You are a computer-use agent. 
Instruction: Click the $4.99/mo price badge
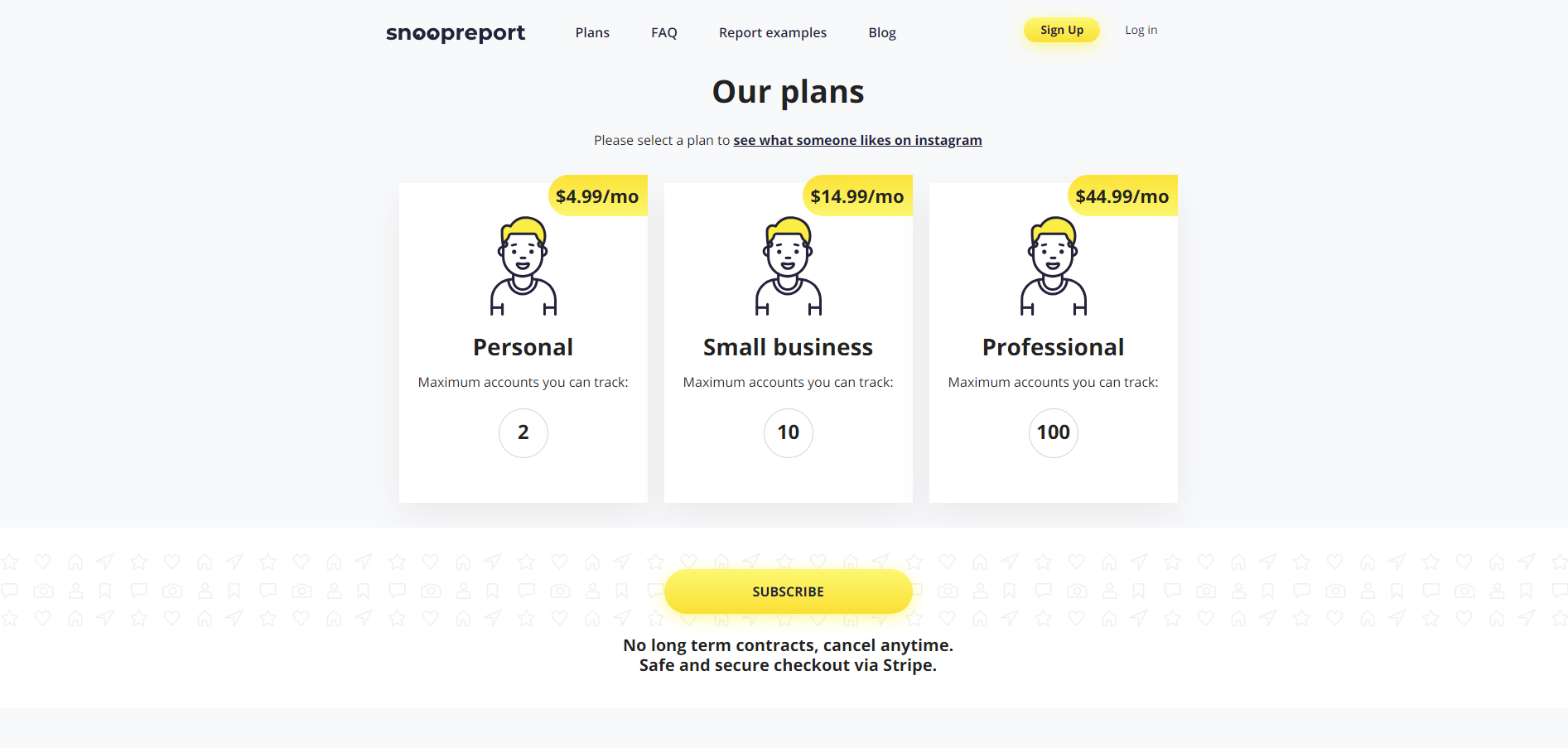pos(597,195)
